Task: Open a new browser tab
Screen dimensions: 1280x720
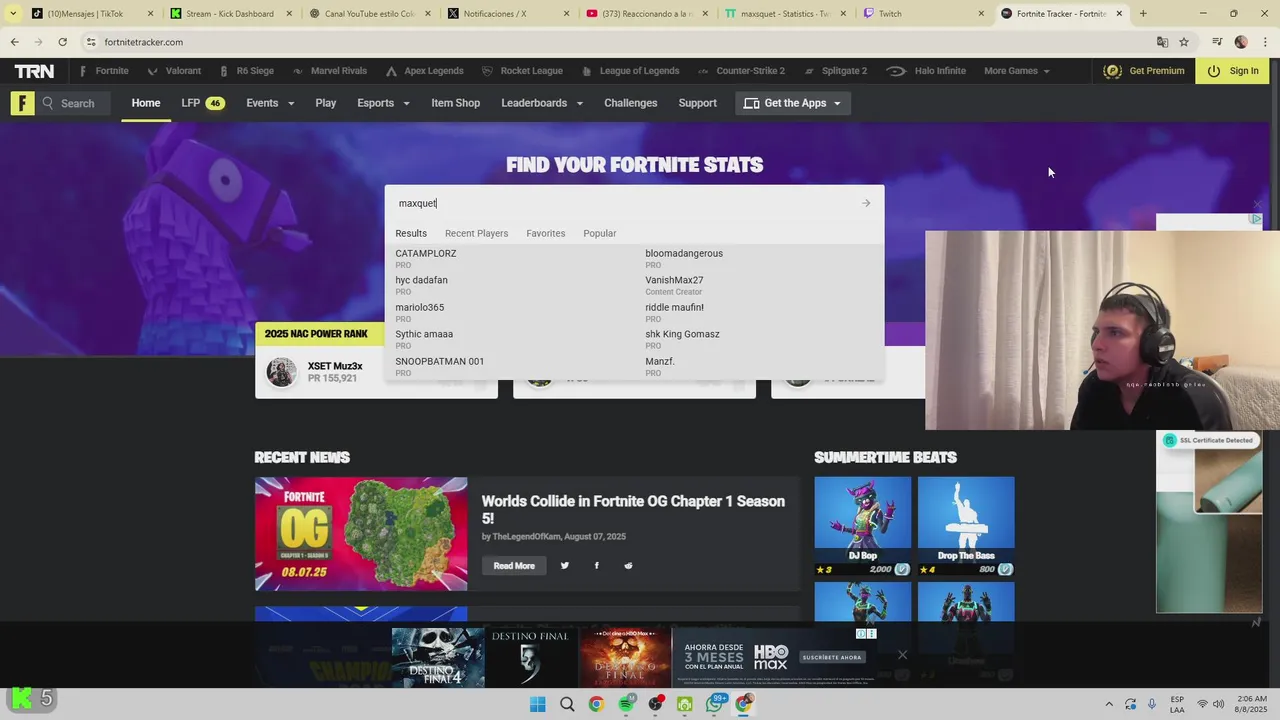Action: (x=1143, y=14)
